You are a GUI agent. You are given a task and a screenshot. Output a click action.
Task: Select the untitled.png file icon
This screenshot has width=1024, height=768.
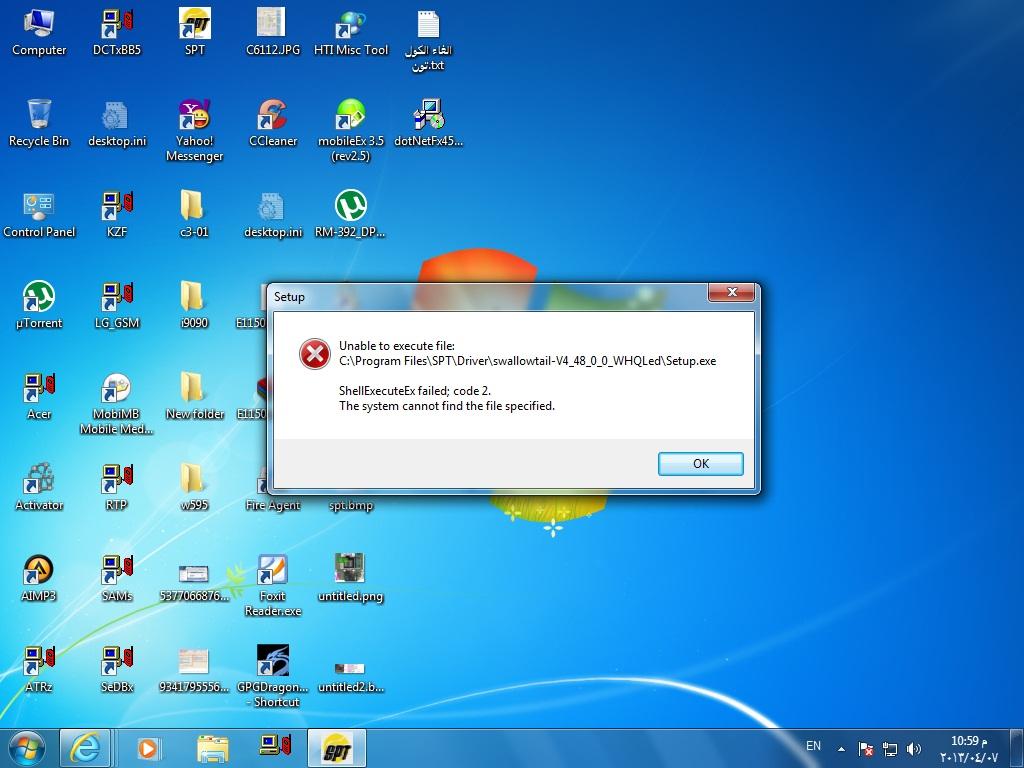tap(351, 578)
